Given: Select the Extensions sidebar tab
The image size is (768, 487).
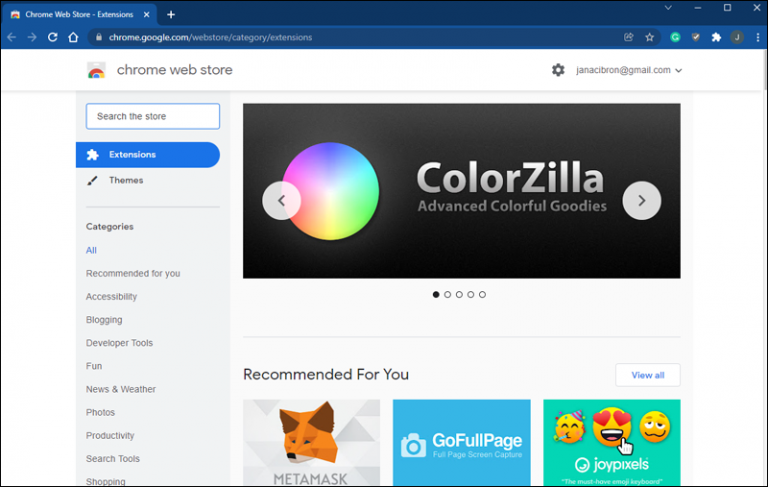Looking at the screenshot, I should click(148, 155).
